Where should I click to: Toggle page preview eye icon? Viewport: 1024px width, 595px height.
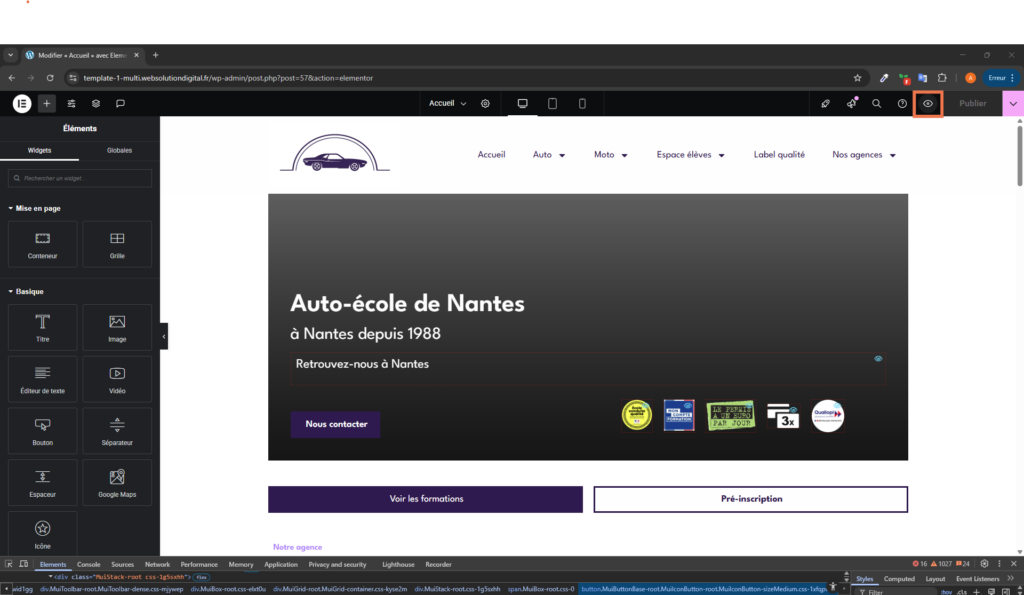coord(928,103)
